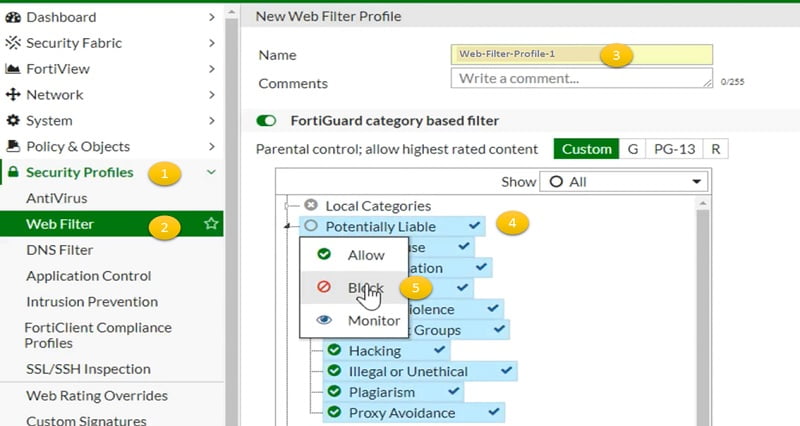Click the Policy & Objects icon
This screenshot has height=426, width=800.
pos(13,146)
